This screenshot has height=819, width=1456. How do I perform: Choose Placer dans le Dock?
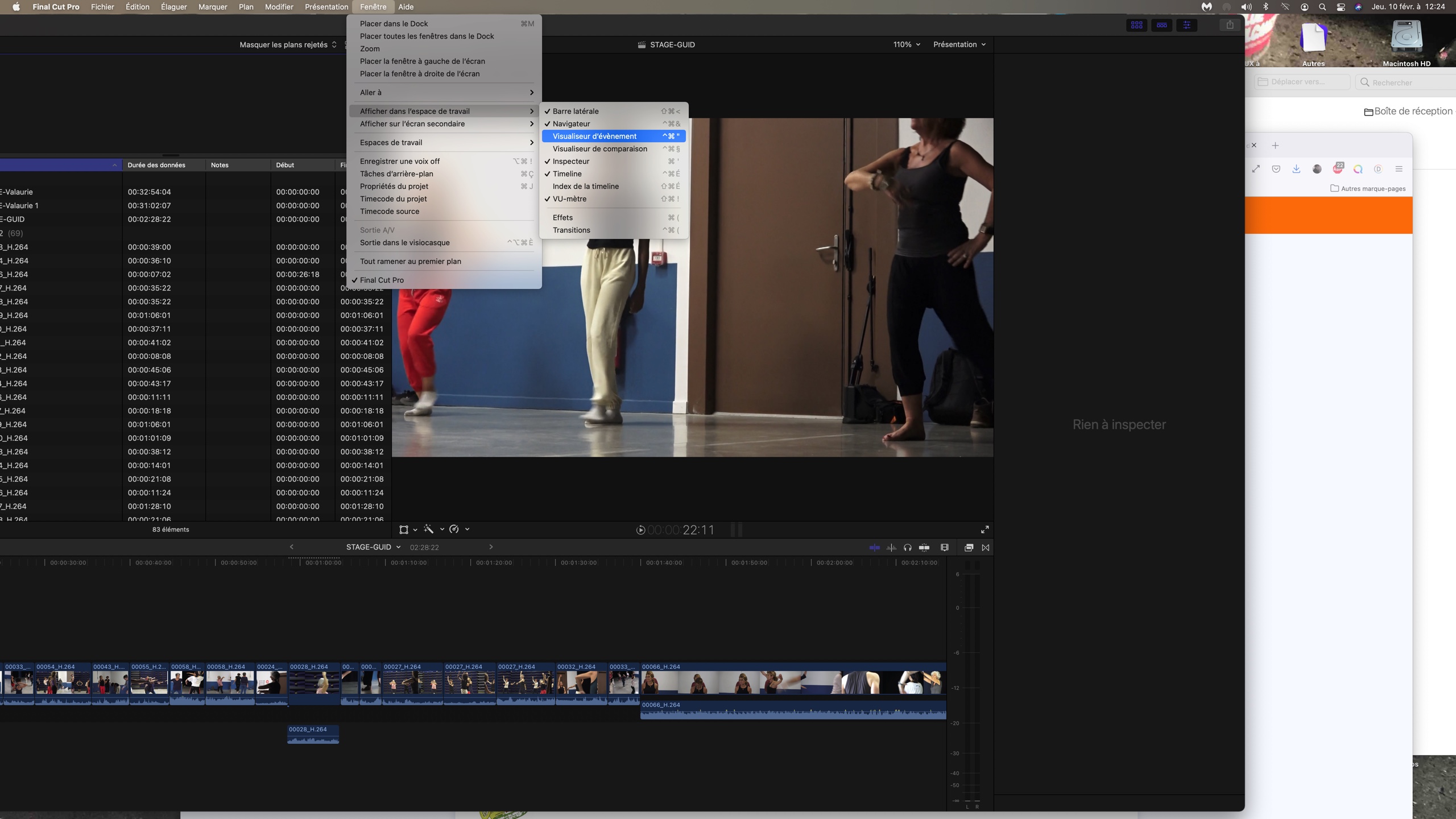[x=444, y=23]
